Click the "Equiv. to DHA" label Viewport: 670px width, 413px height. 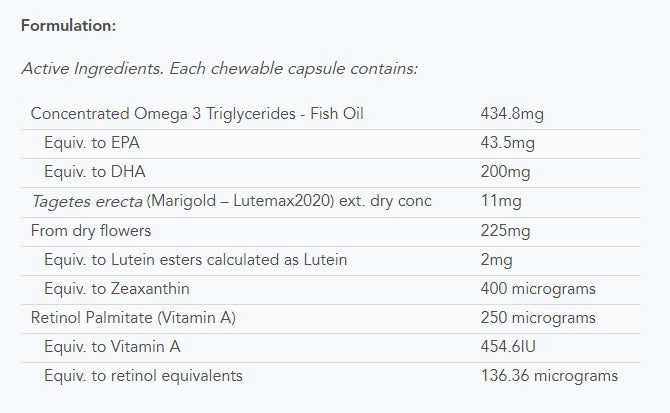click(92, 172)
